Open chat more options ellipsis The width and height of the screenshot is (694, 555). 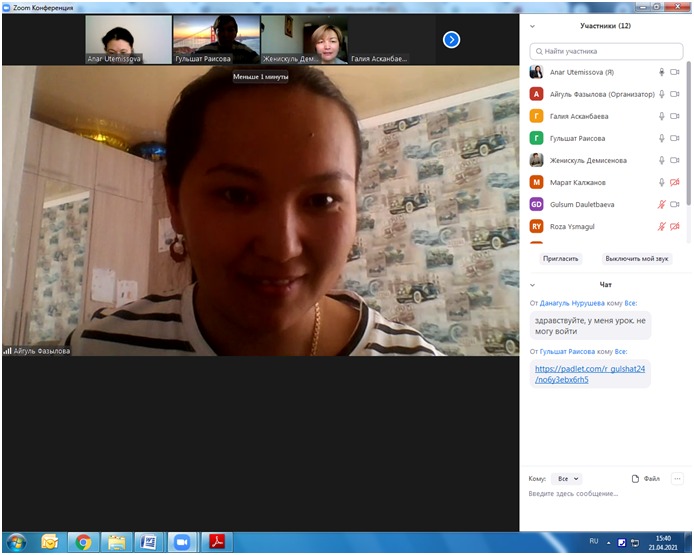[677, 479]
